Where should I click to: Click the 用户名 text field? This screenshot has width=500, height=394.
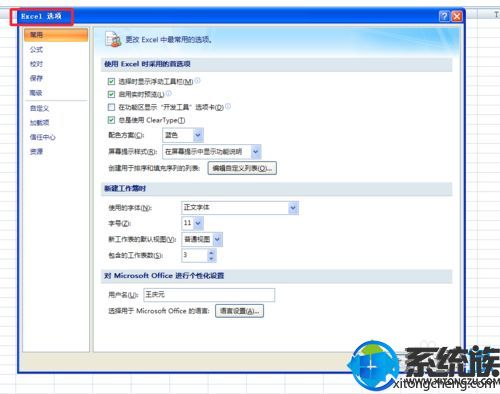(x=209, y=295)
